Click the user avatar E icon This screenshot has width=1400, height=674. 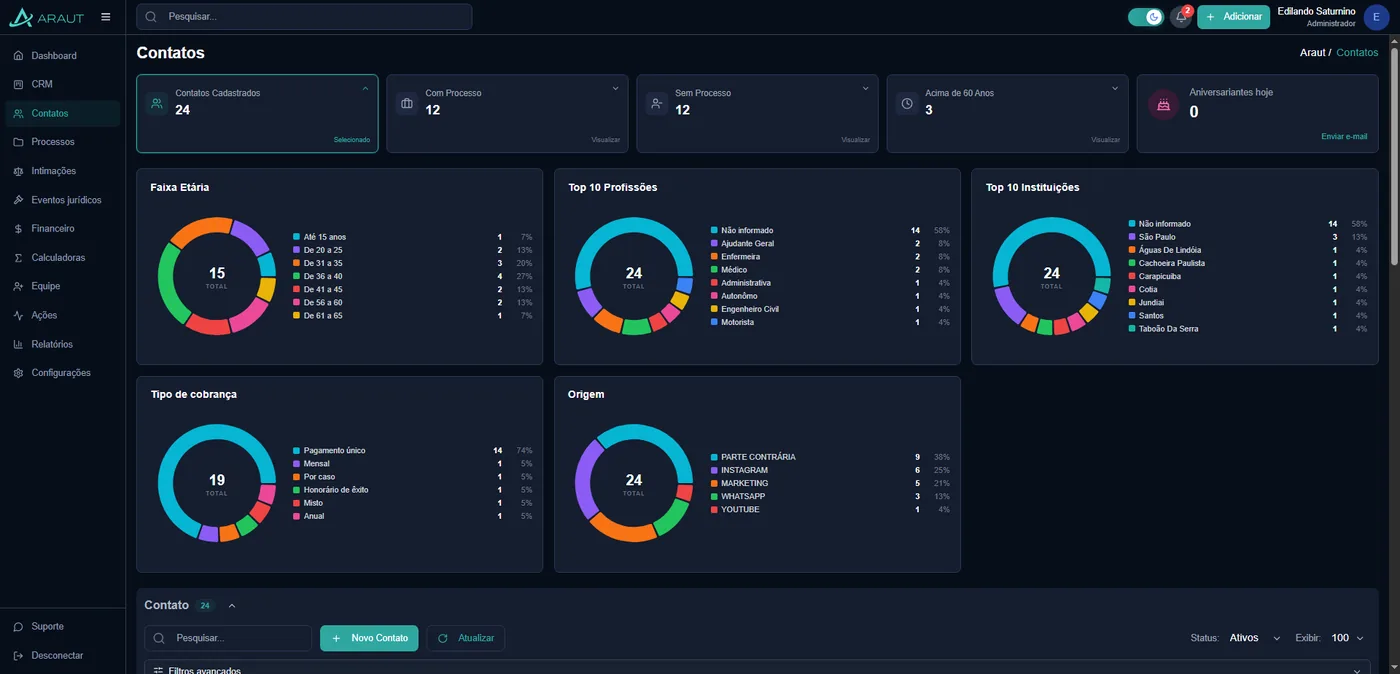(1377, 17)
